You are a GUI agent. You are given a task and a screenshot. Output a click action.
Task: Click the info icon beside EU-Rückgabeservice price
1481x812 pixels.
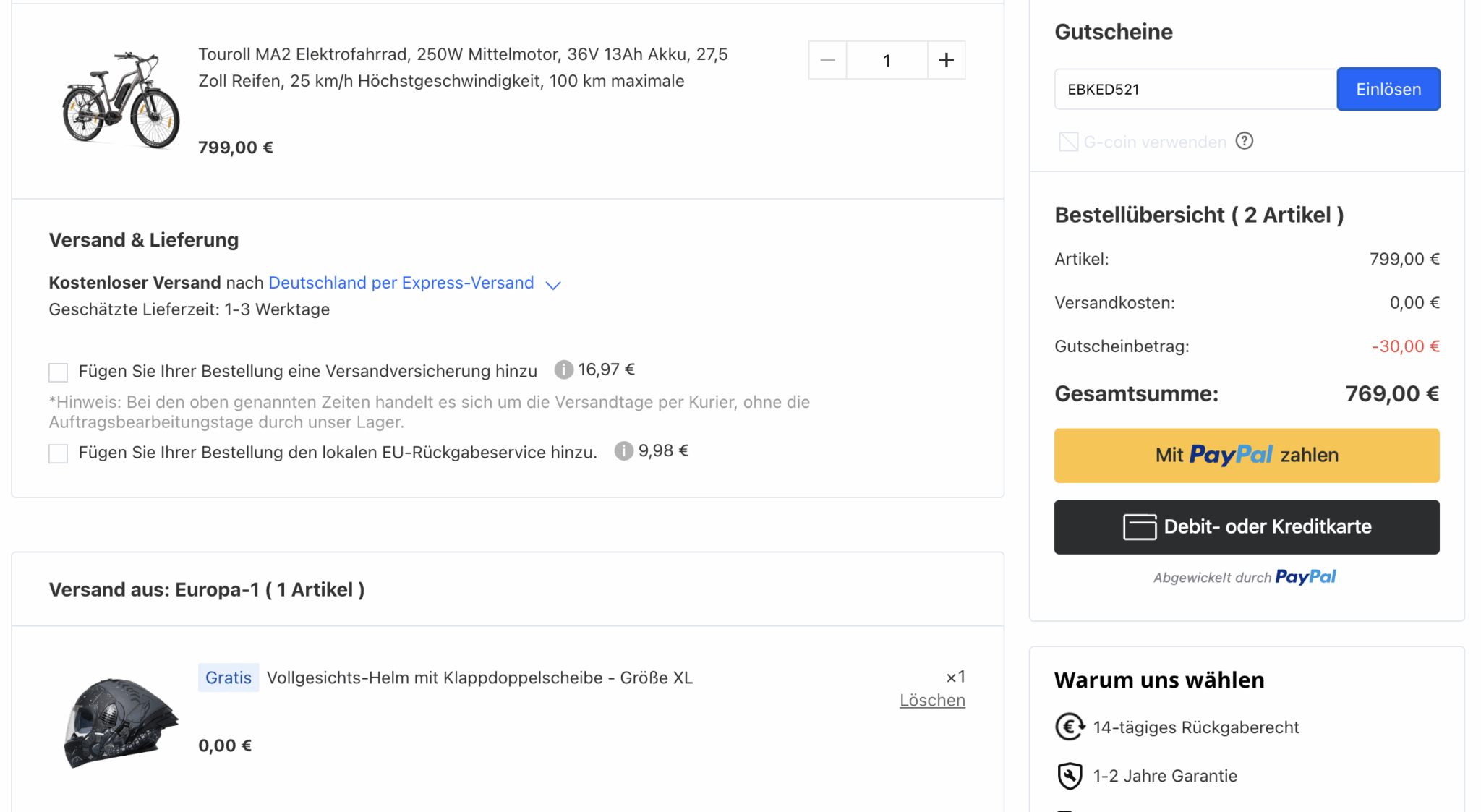pyautogui.click(x=623, y=451)
